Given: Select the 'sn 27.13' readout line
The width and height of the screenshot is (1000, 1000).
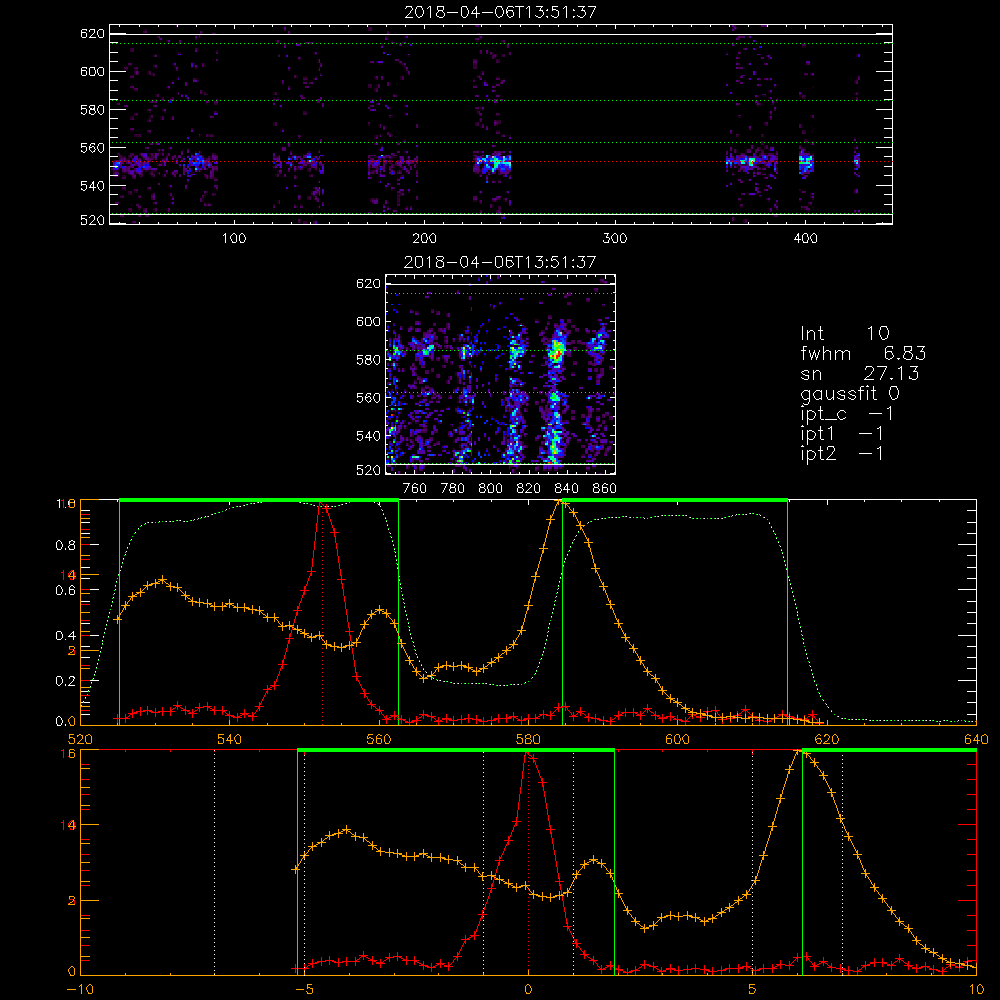Looking at the screenshot, I should click(x=860, y=373).
